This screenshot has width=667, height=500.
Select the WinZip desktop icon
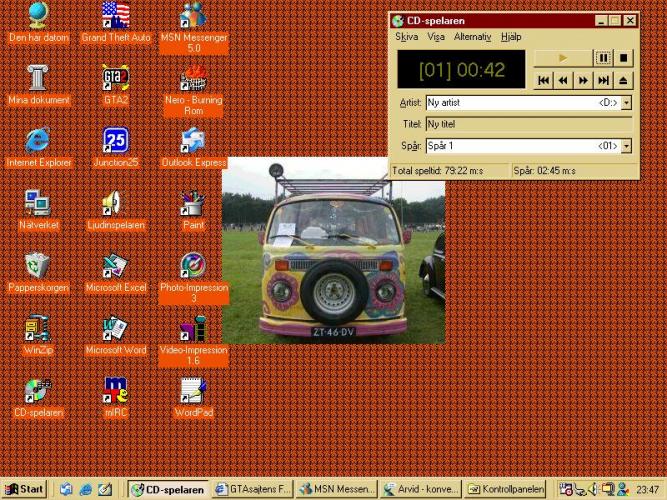[38, 329]
